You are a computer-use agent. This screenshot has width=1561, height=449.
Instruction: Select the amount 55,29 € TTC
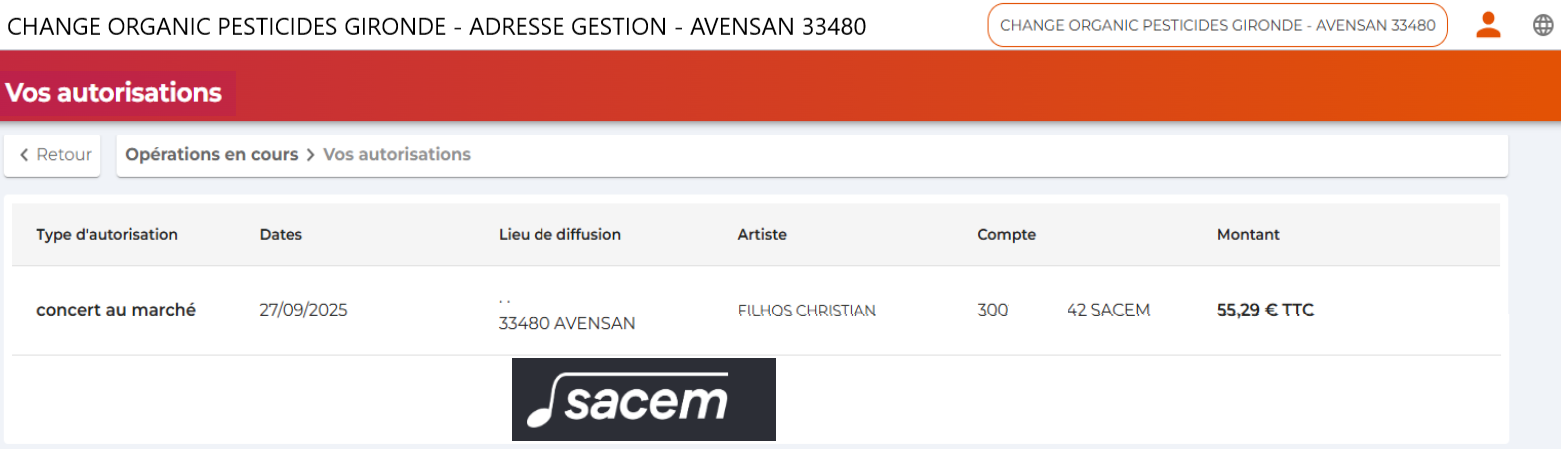click(x=1265, y=310)
